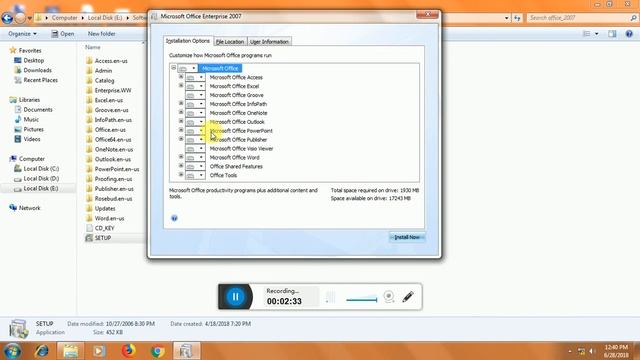The height and width of the screenshot is (360, 640).
Task: Open install options for Office Shared Features
Action: tap(195, 167)
